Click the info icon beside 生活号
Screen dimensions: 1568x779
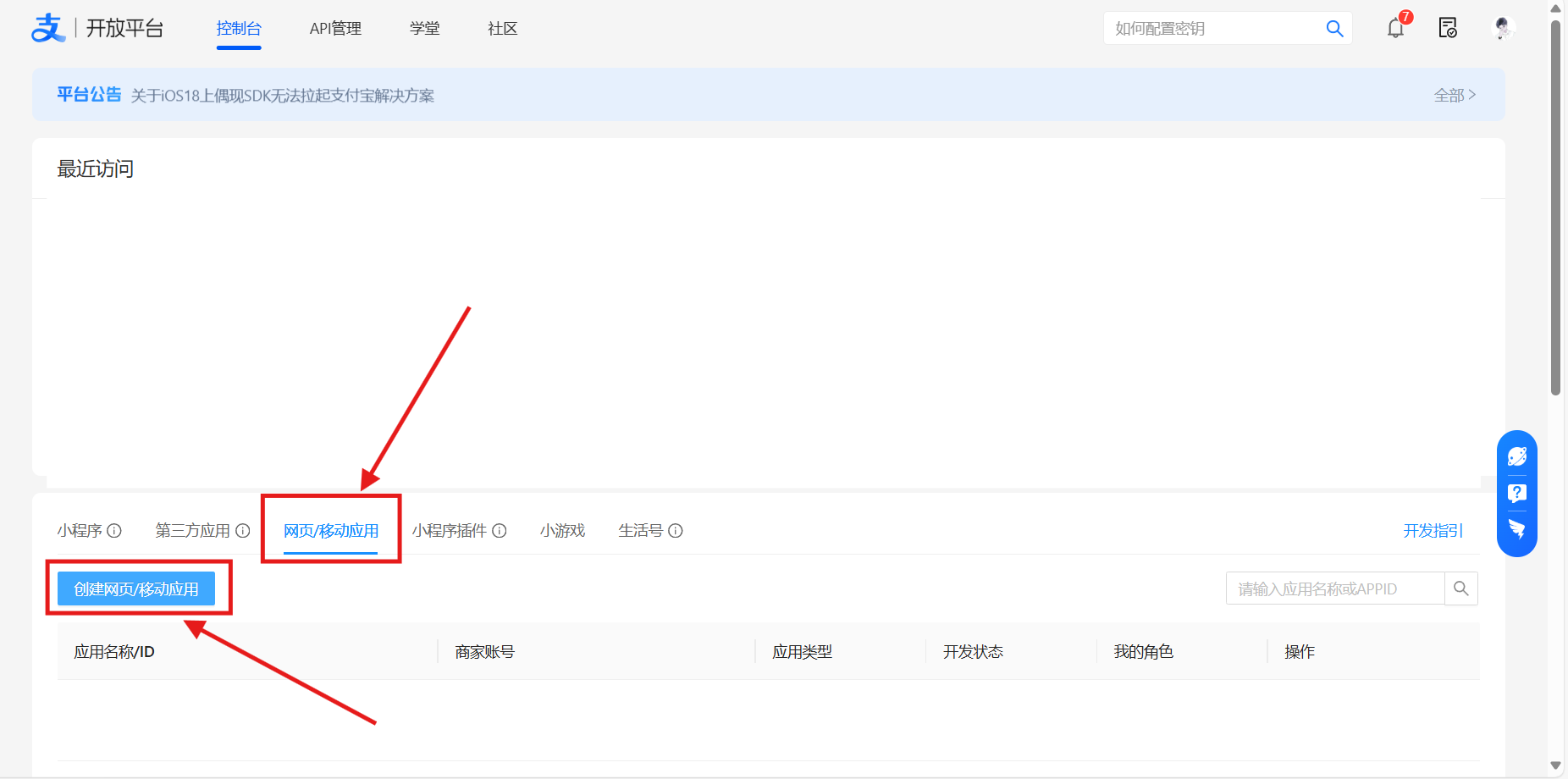(x=676, y=531)
